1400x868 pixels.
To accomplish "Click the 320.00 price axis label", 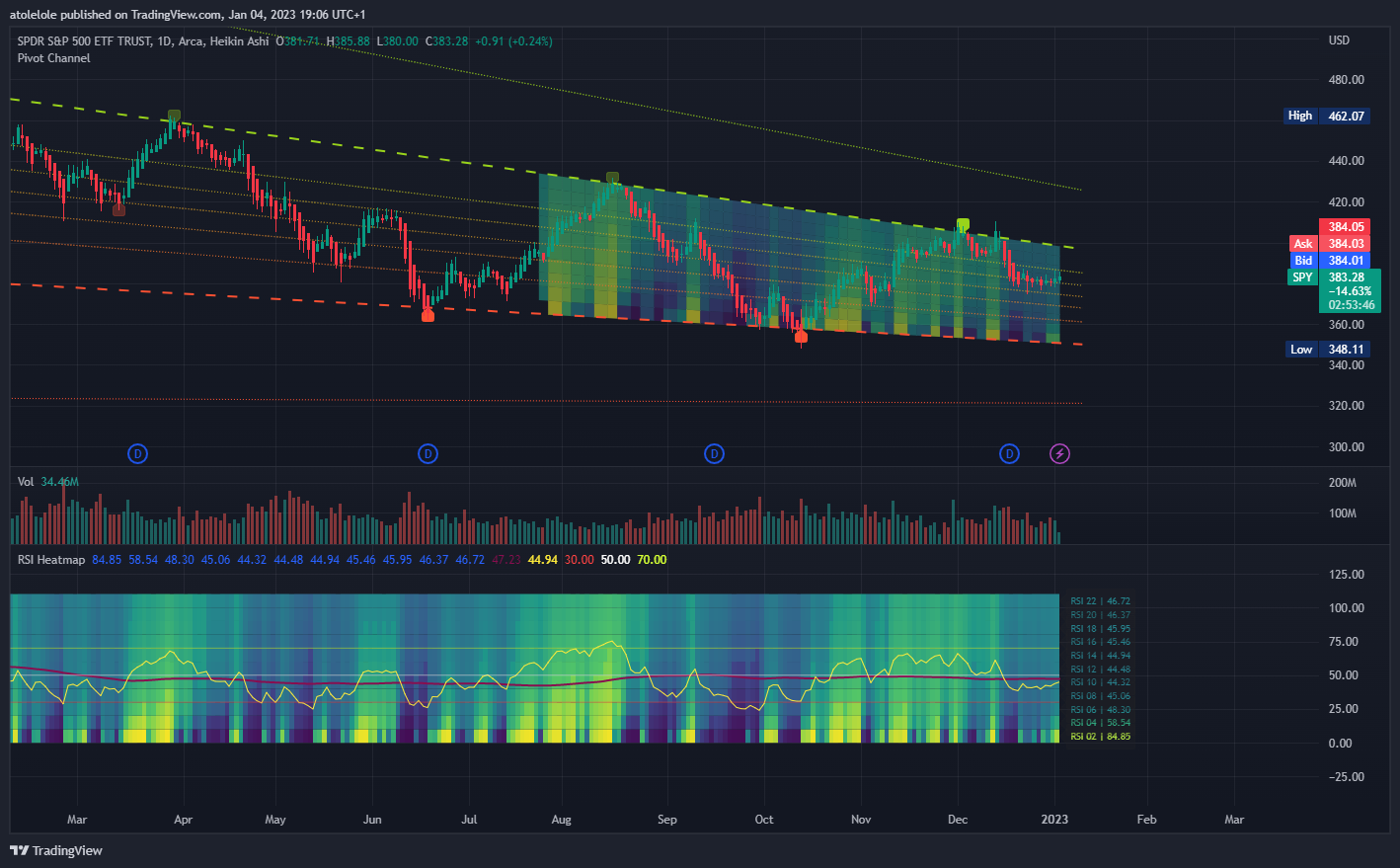I will [1347, 406].
